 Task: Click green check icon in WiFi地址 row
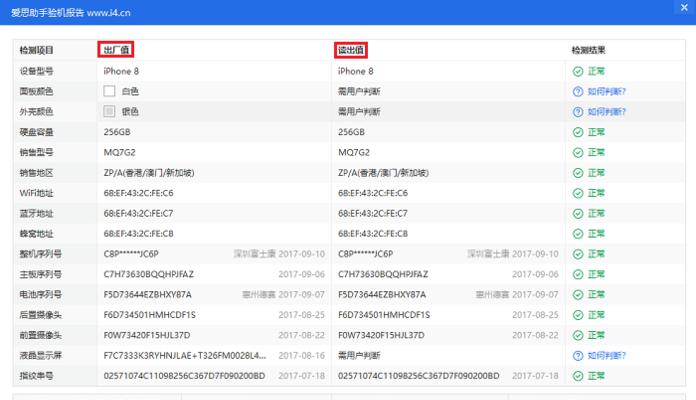point(577,193)
